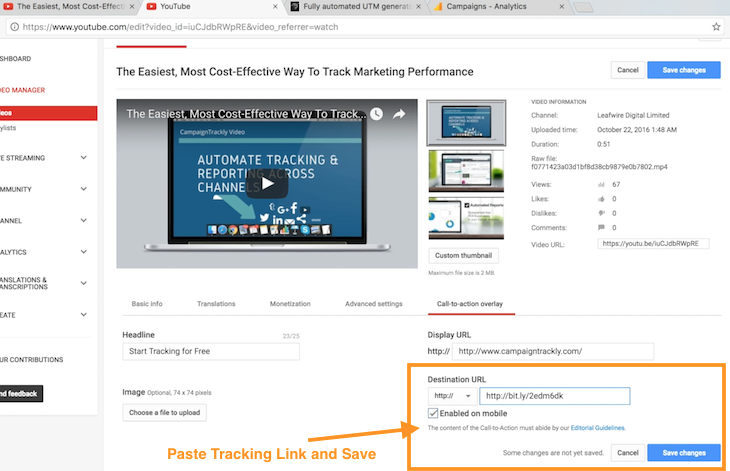Viewport: 730px width, 471px height.
Task: Click the Custom thumbnail button
Action: [463, 256]
